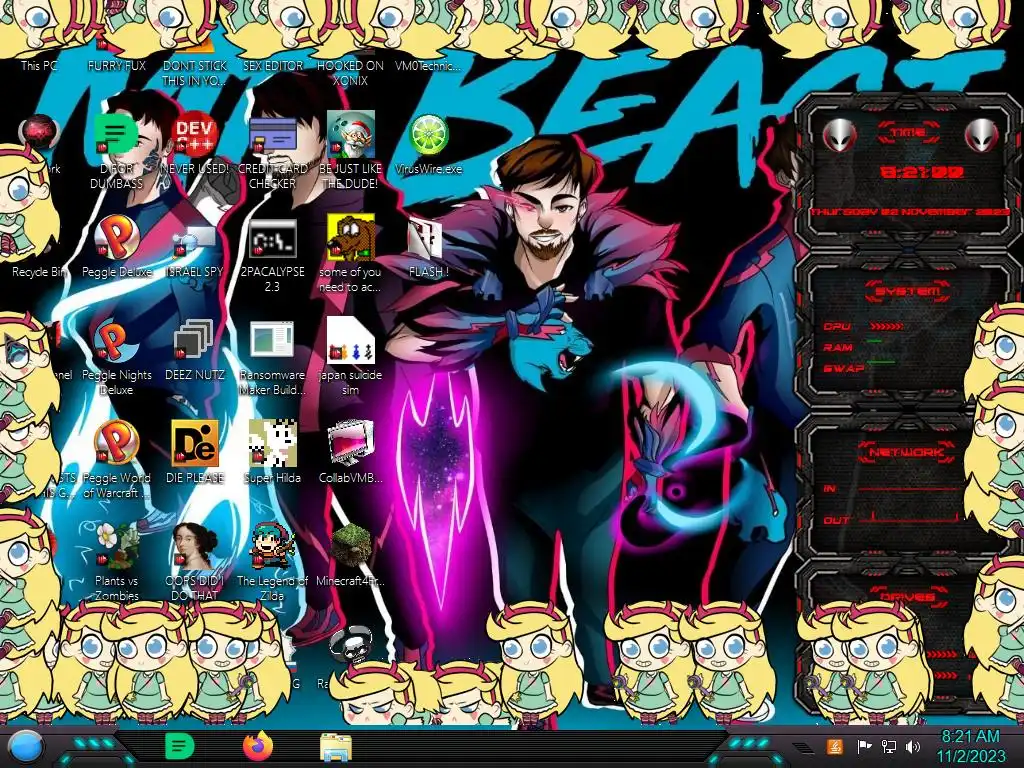This screenshot has width=1024, height=768.
Task: Launch the DIE PLEASE De icon
Action: coord(195,443)
